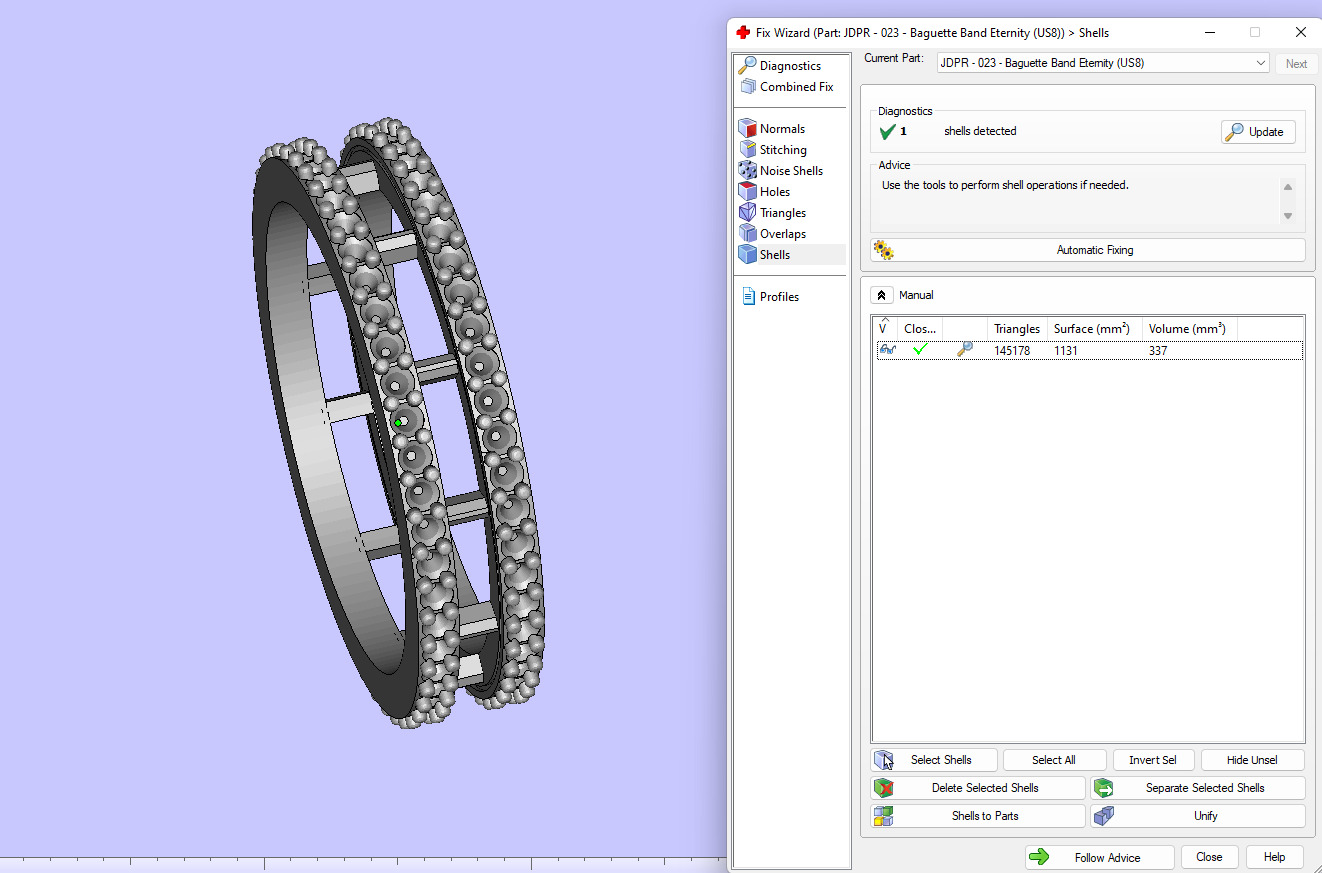Click the Profiles document icon
The height and width of the screenshot is (873, 1322).
point(748,297)
